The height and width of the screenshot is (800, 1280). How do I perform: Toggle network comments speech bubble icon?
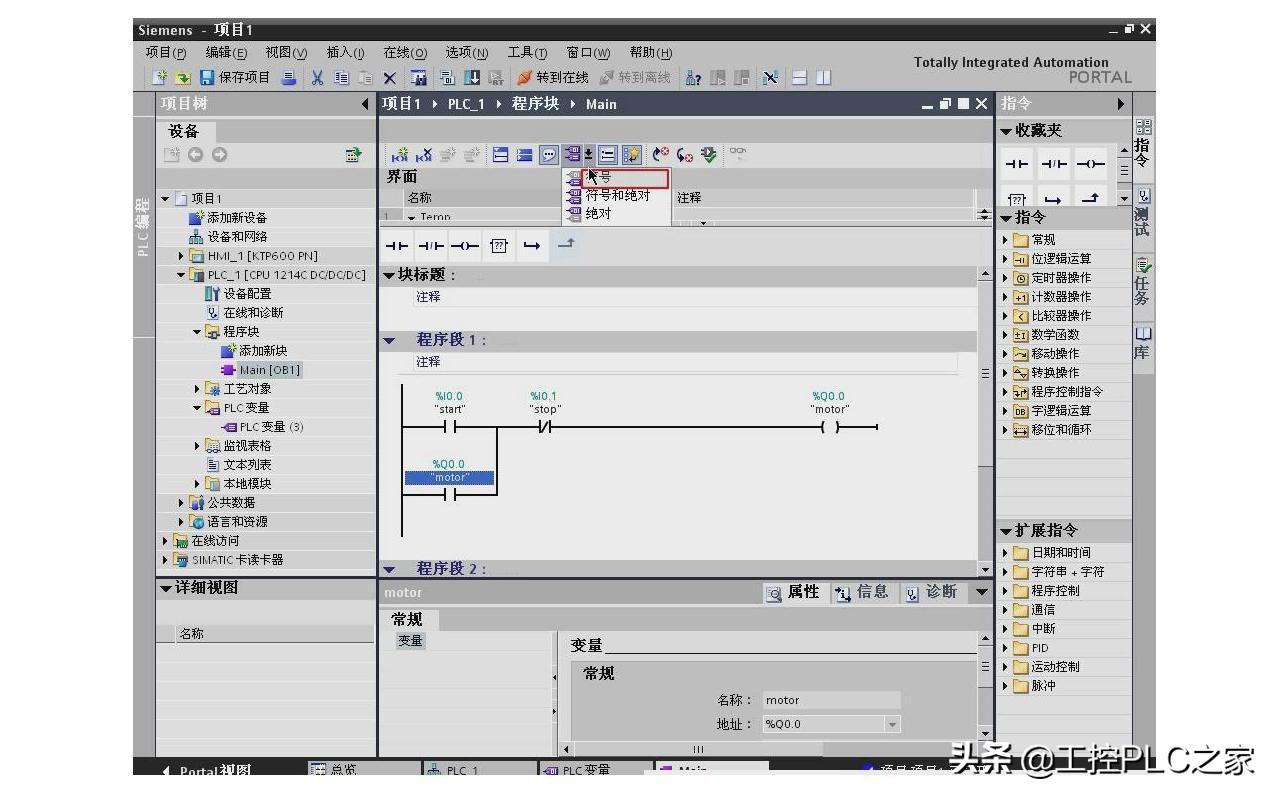pos(549,155)
